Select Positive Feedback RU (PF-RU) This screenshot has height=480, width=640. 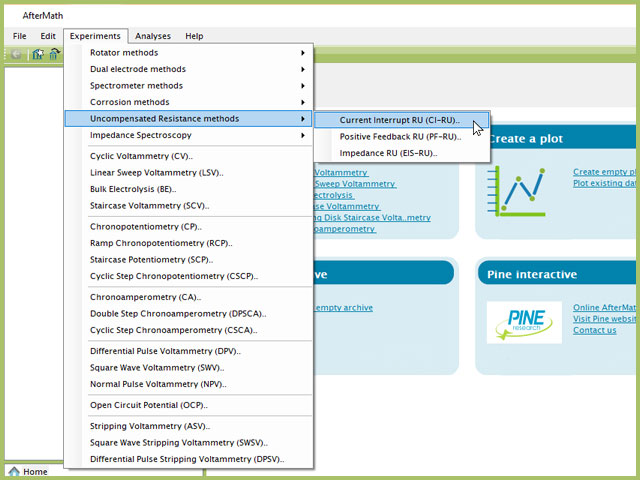[x=402, y=137]
